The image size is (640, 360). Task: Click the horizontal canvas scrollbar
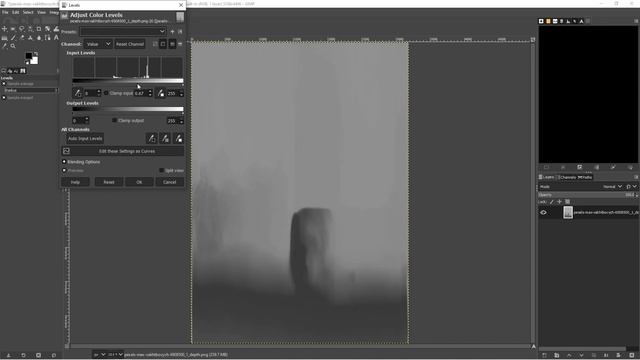[300, 347]
